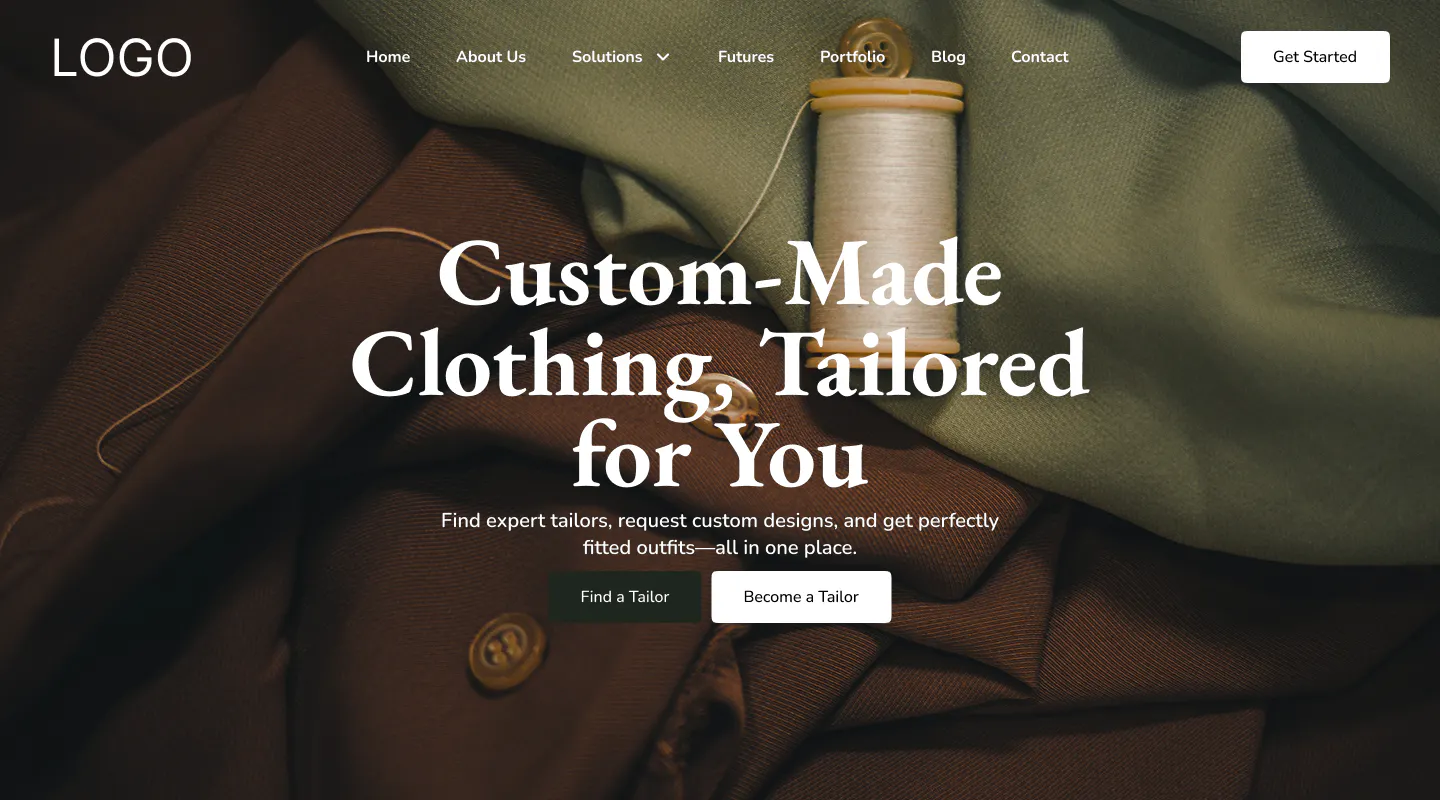The image size is (1440, 800).
Task: Click the Get Started button
Action: (x=1315, y=57)
